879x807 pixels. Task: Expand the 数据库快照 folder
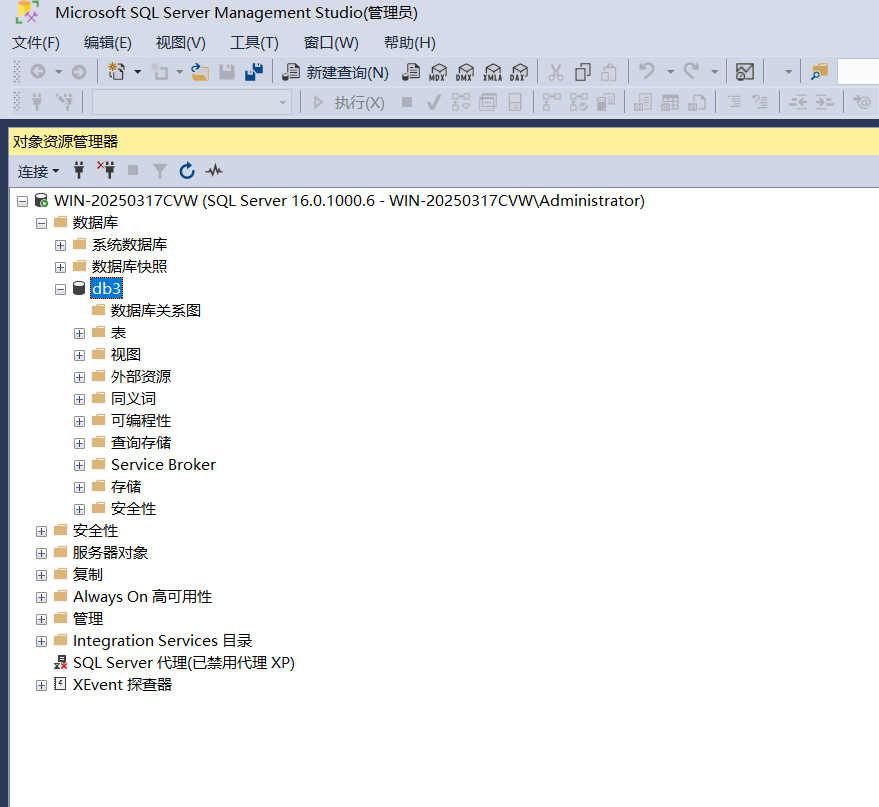tap(61, 267)
